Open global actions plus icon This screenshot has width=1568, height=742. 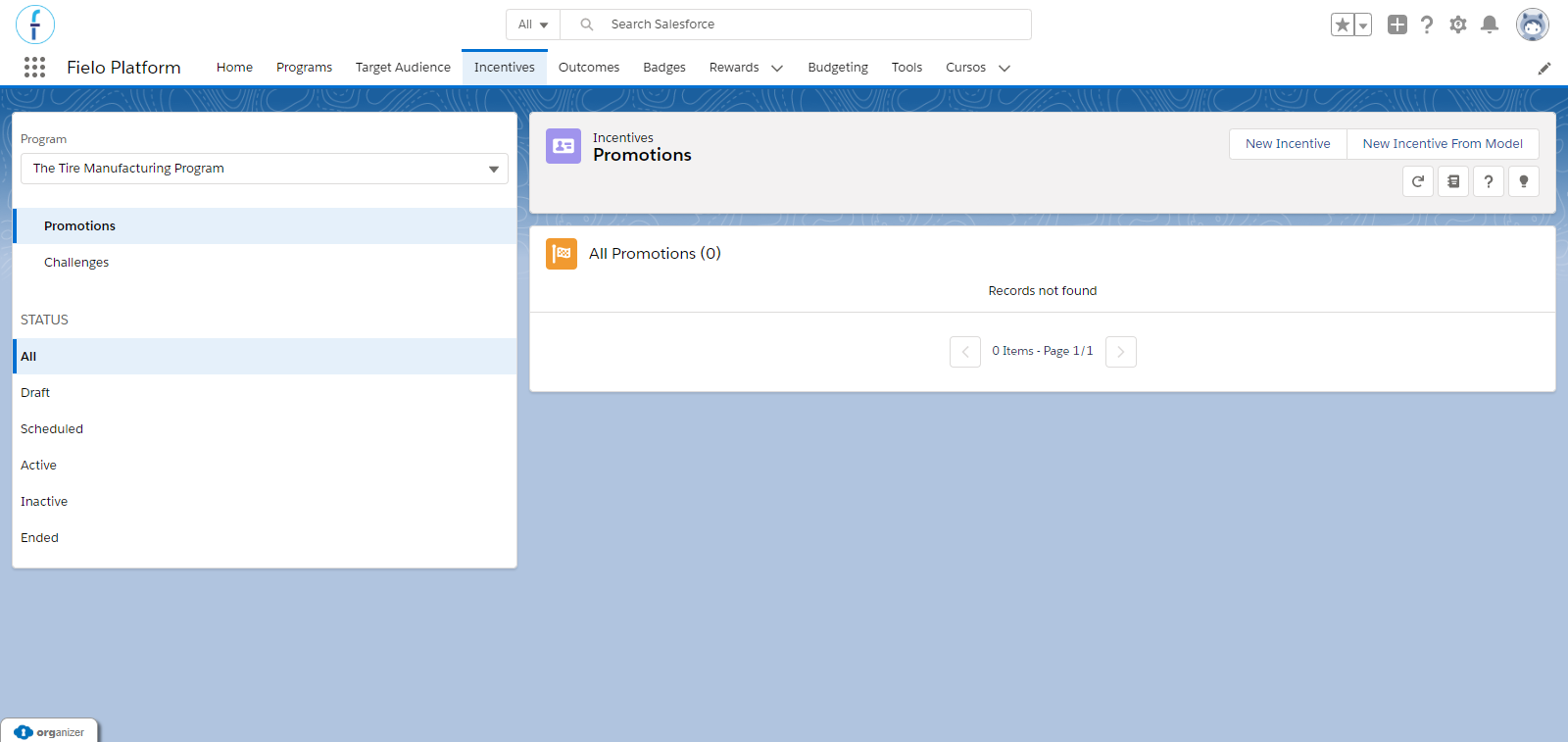click(x=1397, y=25)
